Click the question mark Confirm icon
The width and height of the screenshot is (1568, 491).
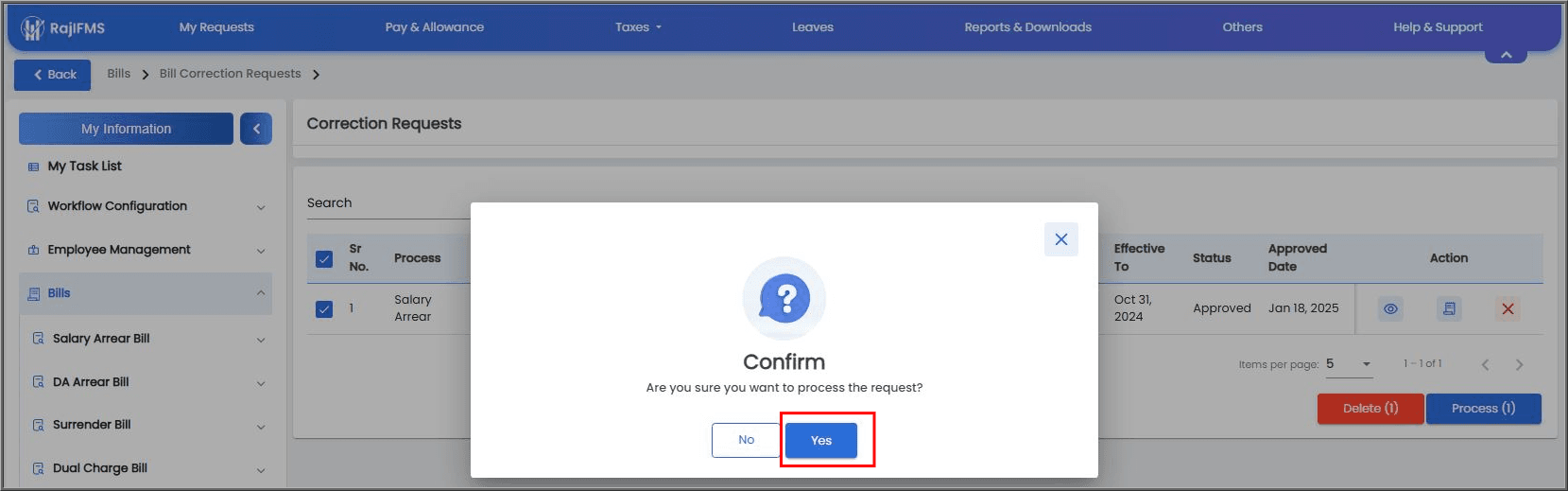point(784,299)
